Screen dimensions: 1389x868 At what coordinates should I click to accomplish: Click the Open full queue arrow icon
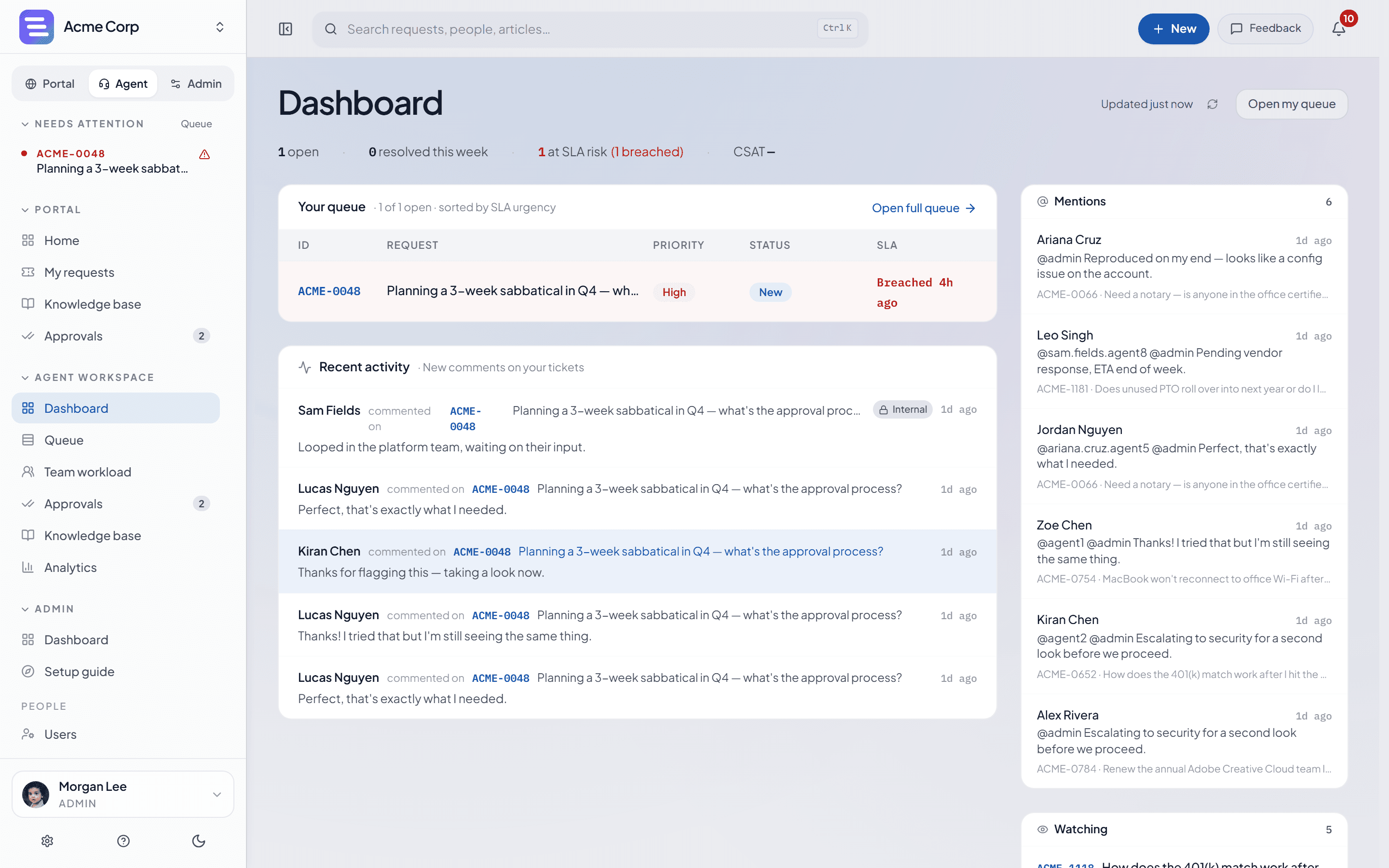coord(970,208)
